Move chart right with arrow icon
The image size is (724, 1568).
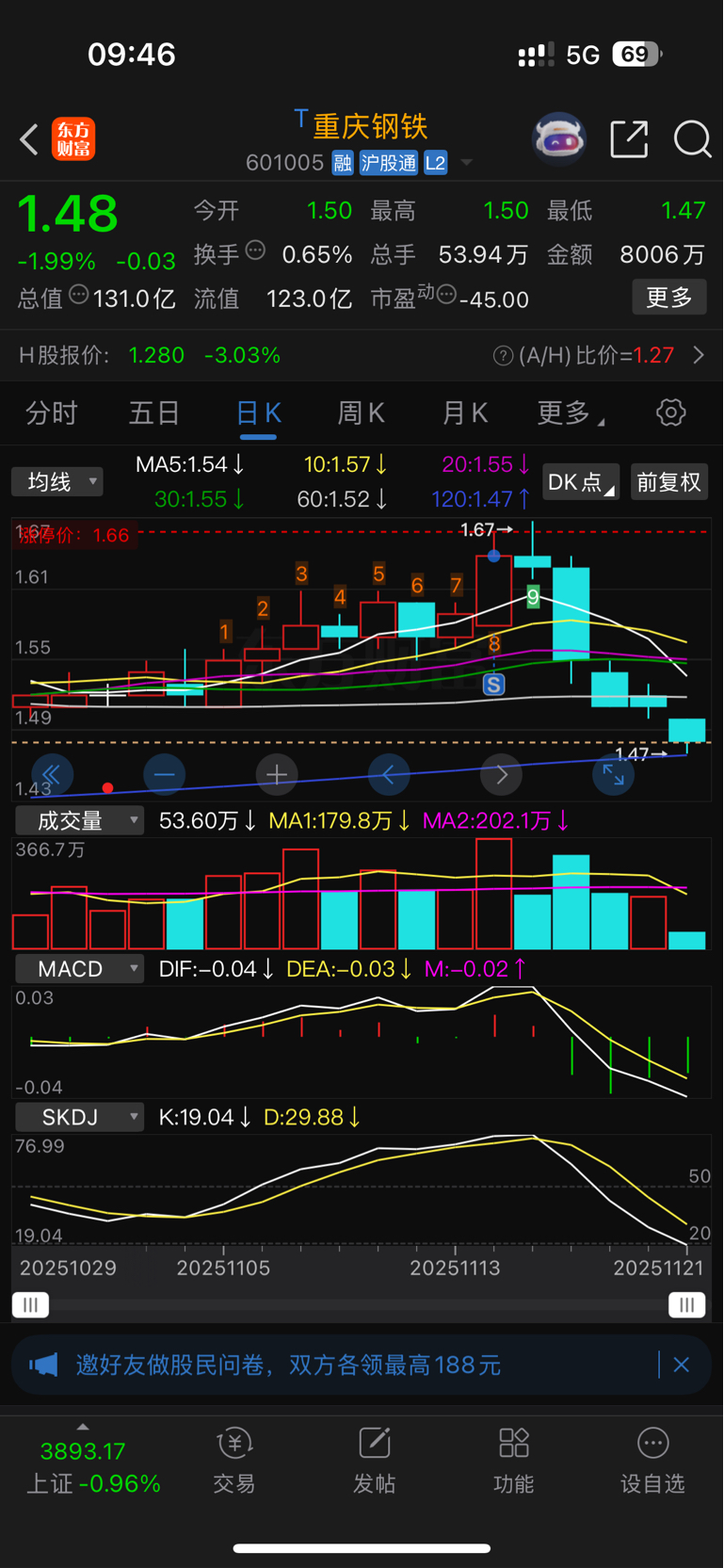click(502, 775)
